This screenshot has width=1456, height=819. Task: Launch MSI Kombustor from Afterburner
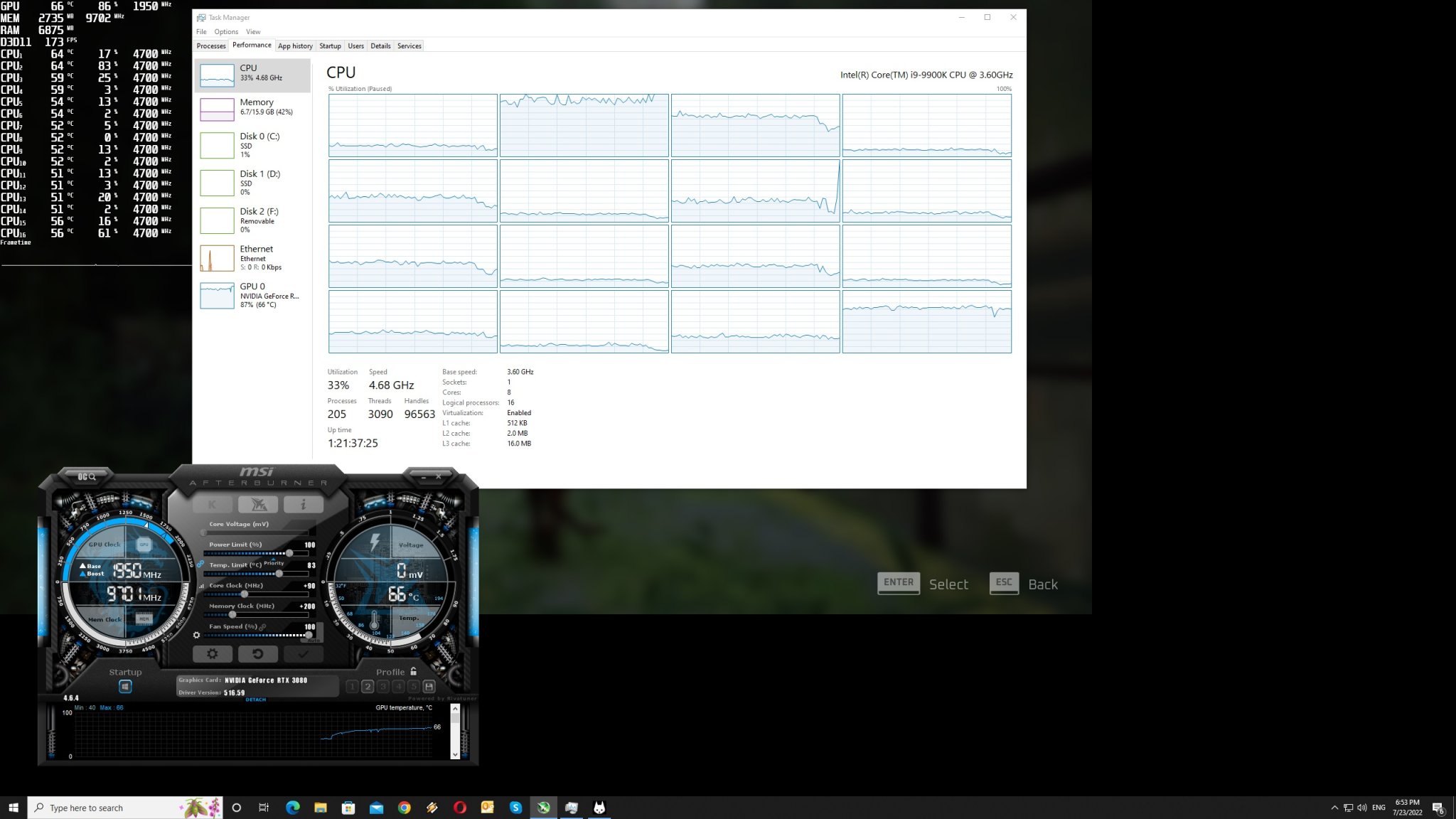[259, 504]
